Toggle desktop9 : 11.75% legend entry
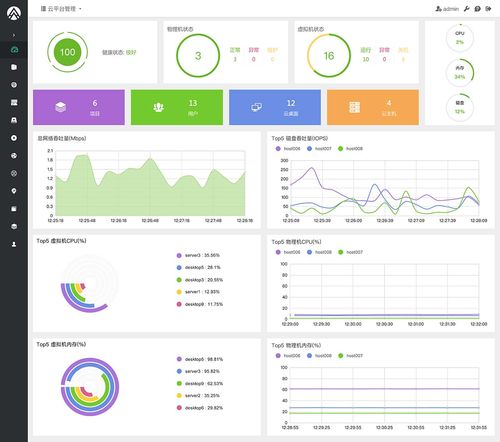Image resolution: width=500 pixels, height=442 pixels. pos(199,304)
